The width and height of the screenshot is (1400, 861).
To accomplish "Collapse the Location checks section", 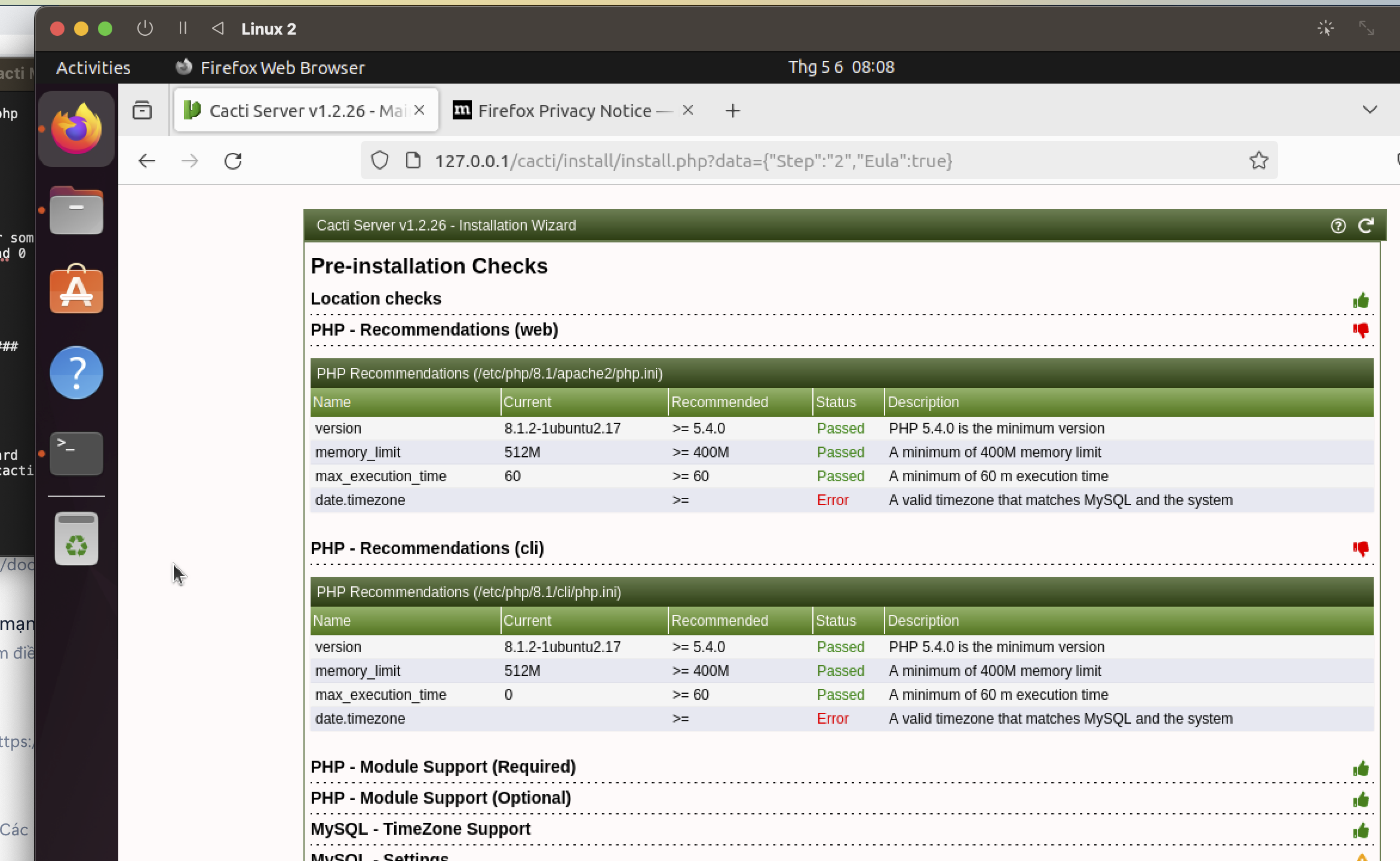I will click(376, 299).
